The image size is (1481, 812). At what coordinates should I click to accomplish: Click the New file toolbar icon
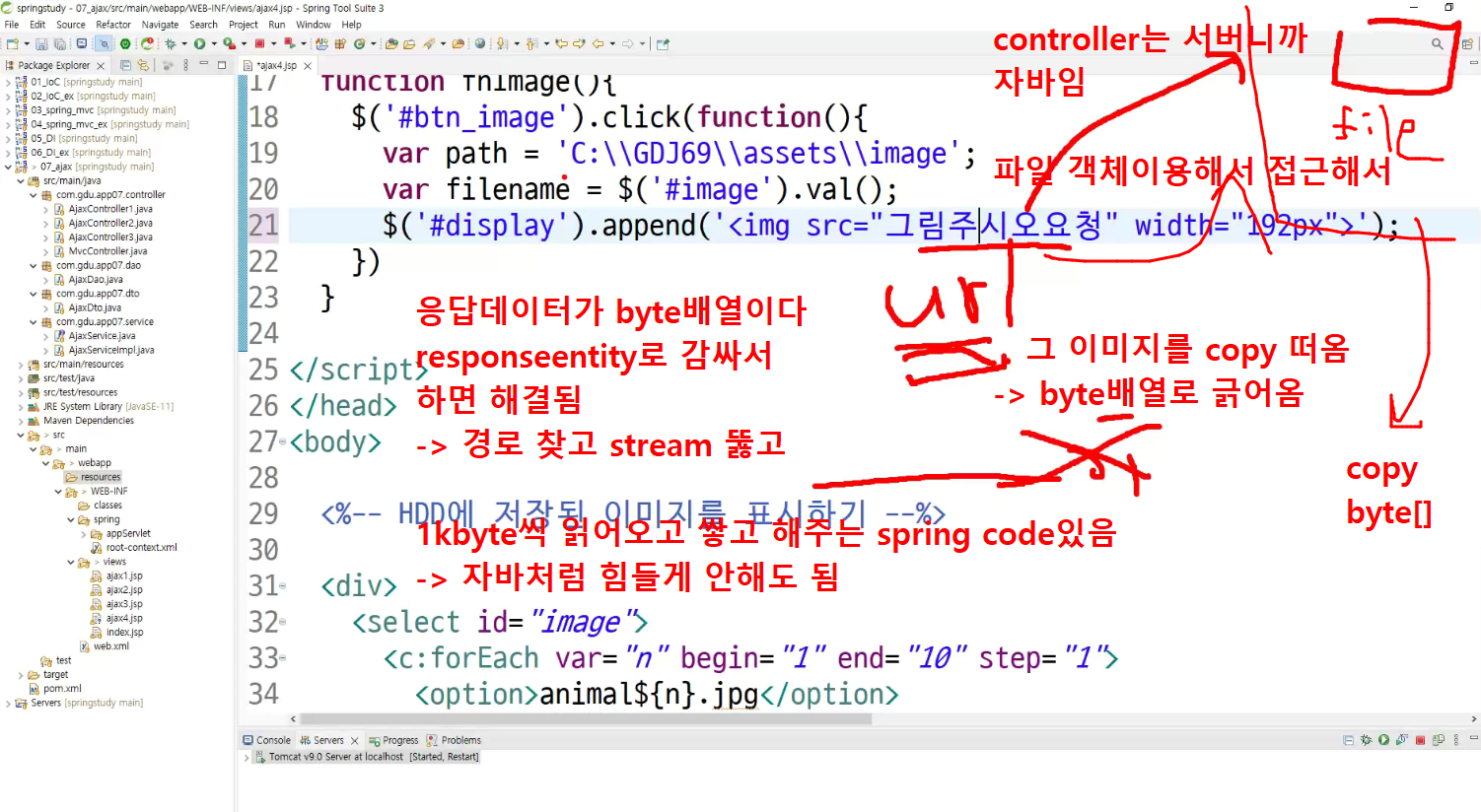(12, 43)
